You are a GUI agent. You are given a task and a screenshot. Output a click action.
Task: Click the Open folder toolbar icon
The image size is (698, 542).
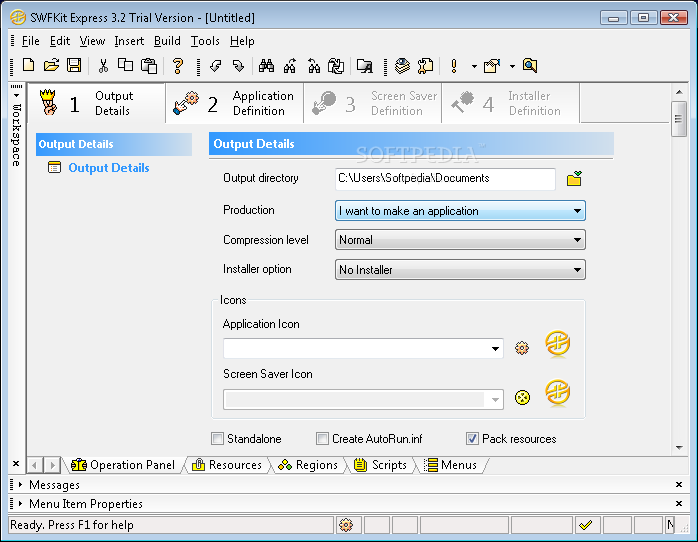click(51, 65)
